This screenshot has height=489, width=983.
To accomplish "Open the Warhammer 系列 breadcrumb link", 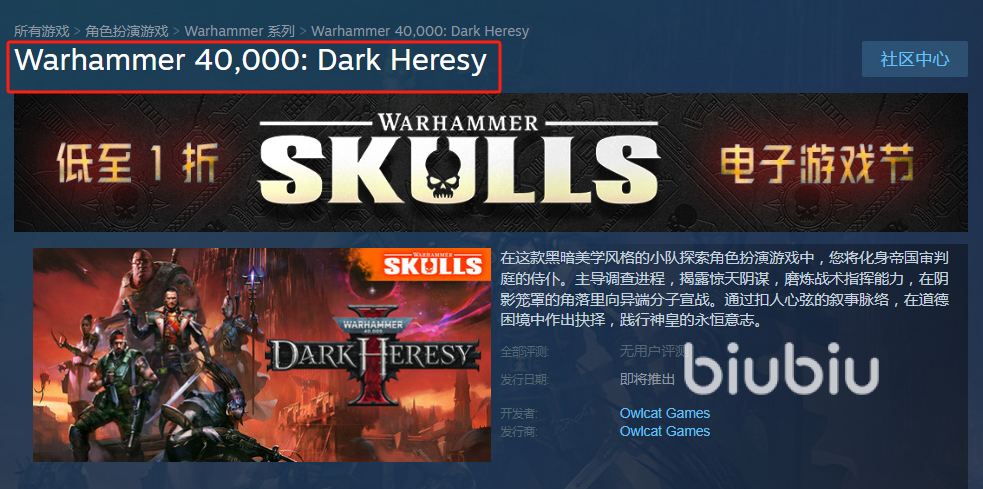I will (x=239, y=31).
